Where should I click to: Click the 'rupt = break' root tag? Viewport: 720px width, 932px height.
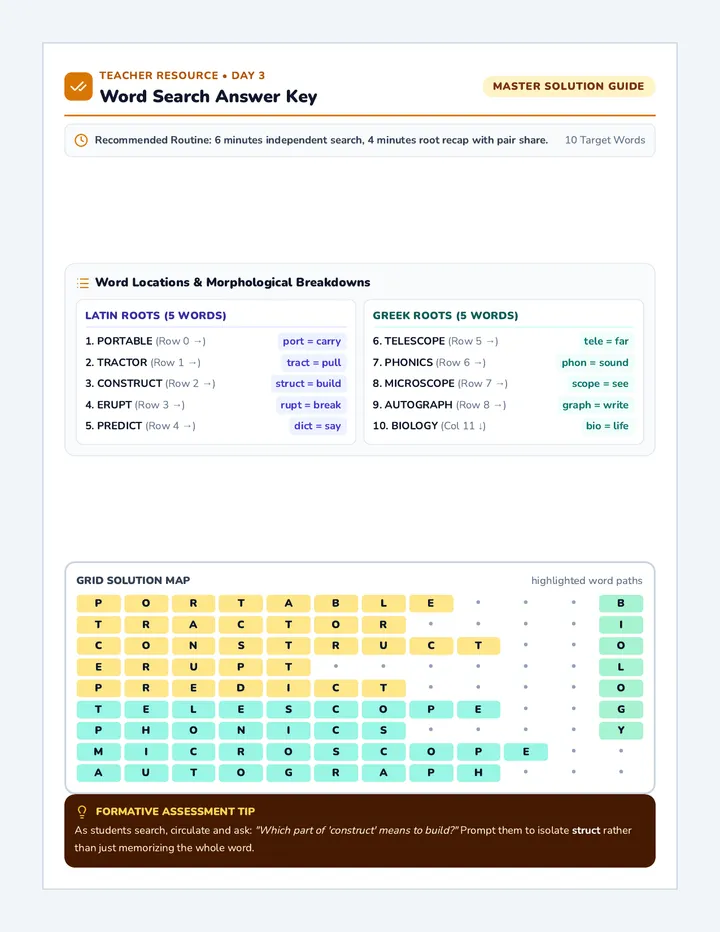(310, 405)
